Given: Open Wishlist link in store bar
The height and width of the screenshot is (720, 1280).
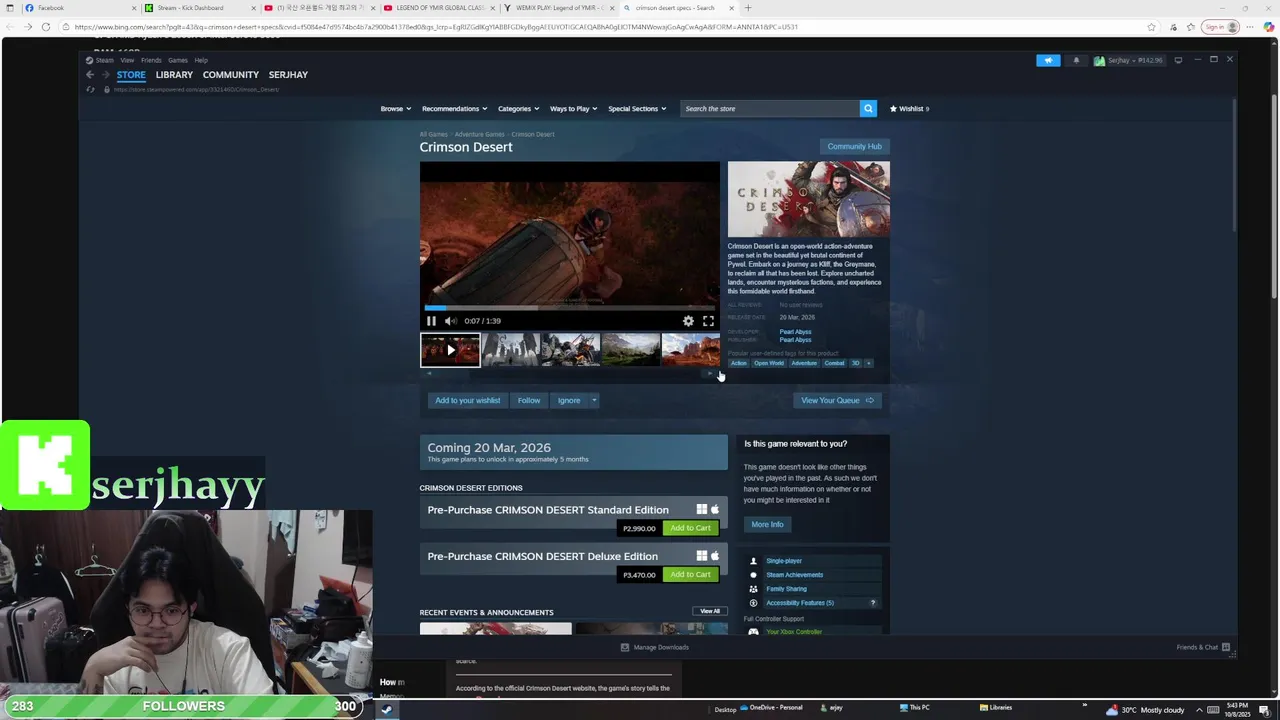Looking at the screenshot, I should [909, 108].
